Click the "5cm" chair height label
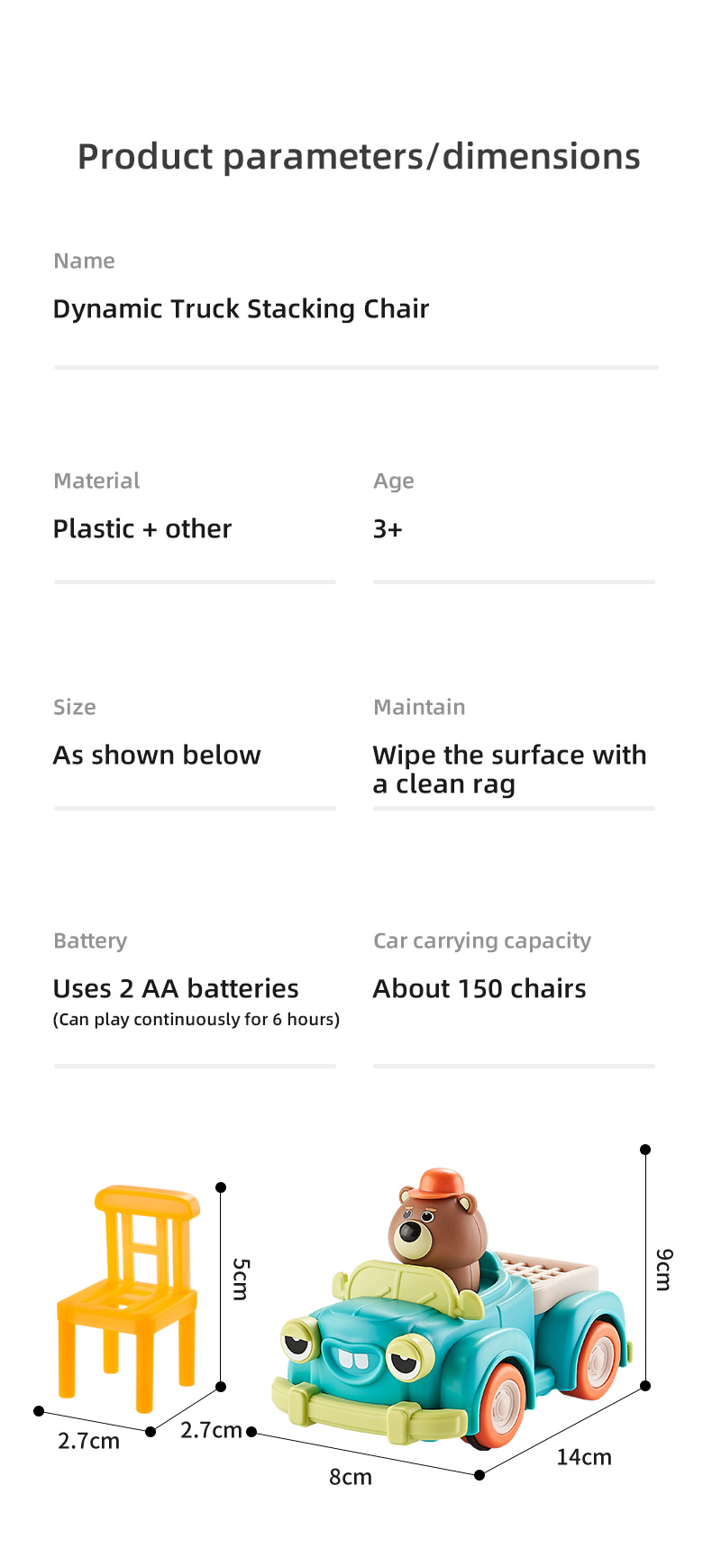The image size is (712, 1568). 241,1279
